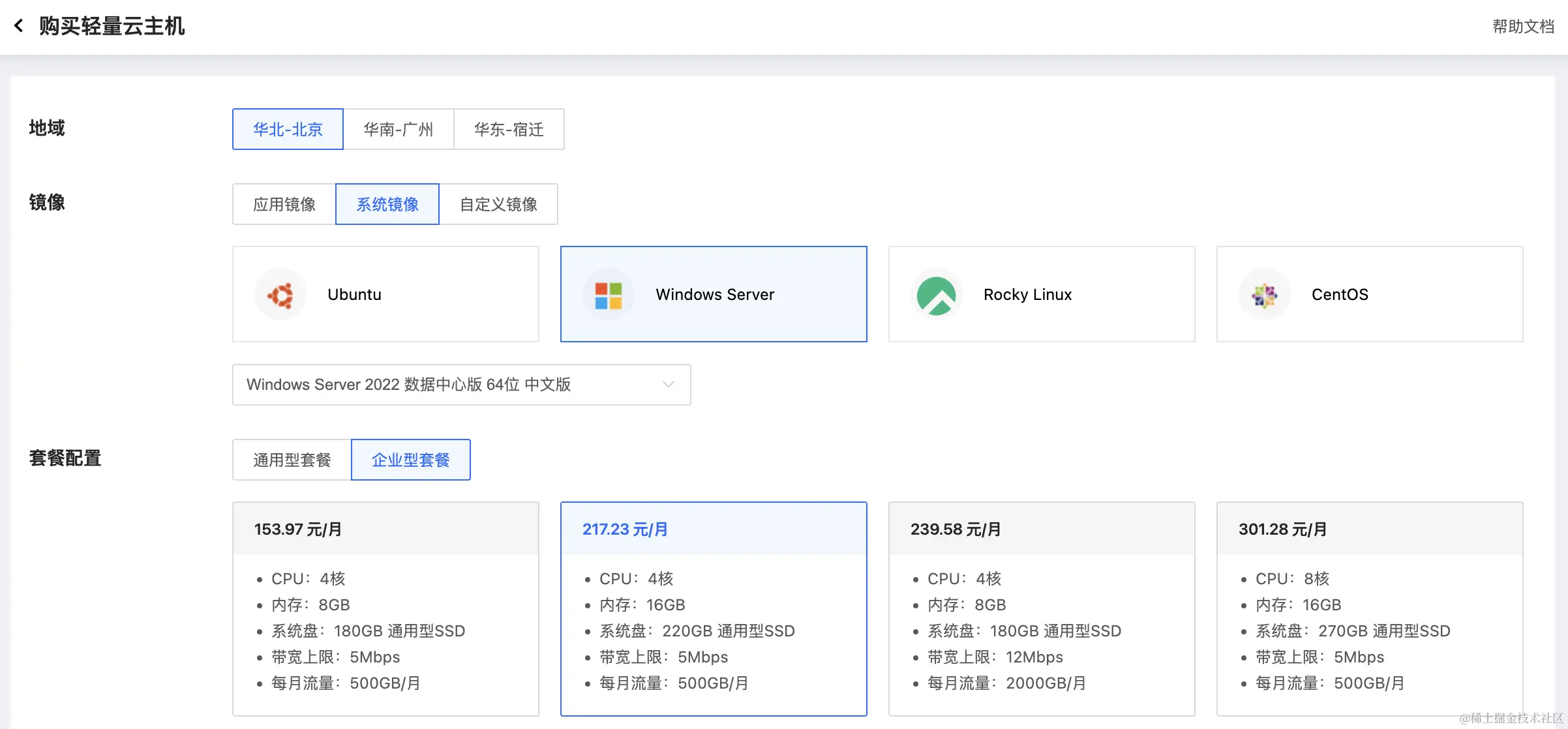Click the Windows Server logo icon
1568x729 pixels.
click(x=608, y=295)
